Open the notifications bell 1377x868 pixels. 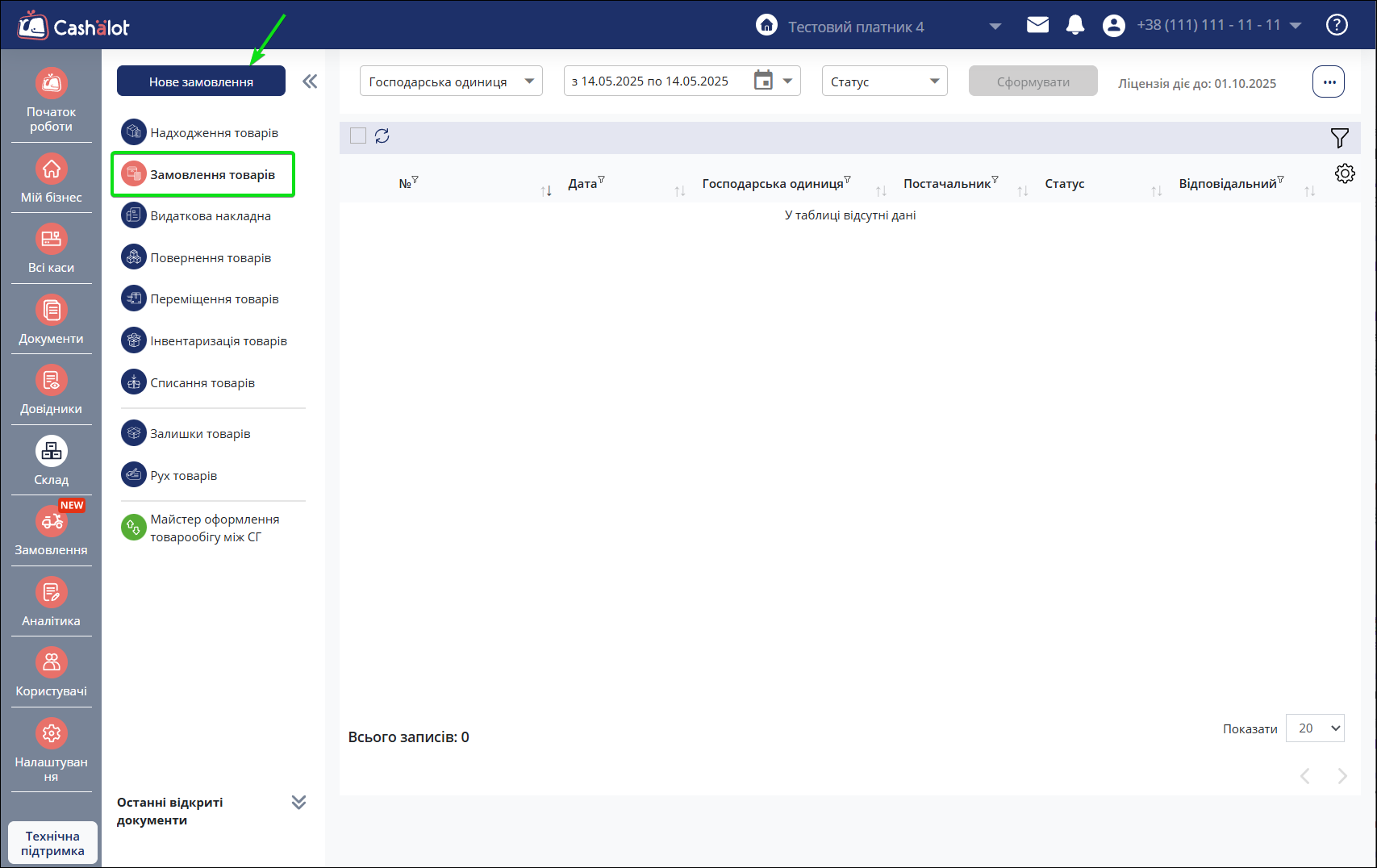(x=1075, y=25)
